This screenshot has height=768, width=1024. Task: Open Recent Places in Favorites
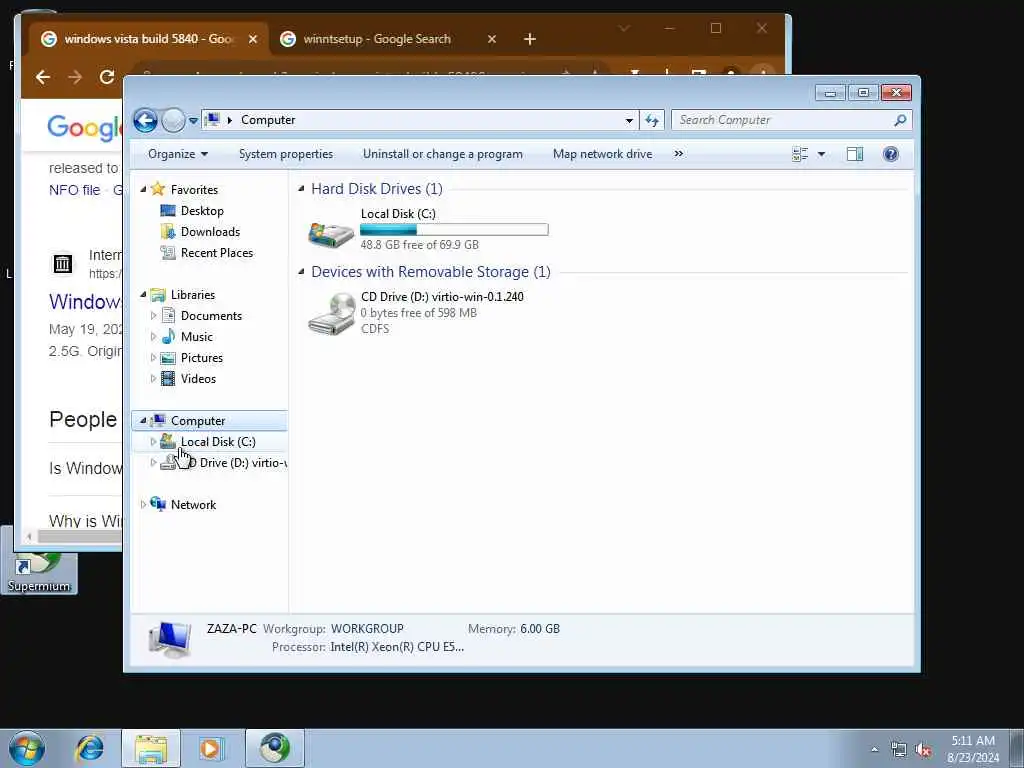click(x=217, y=253)
